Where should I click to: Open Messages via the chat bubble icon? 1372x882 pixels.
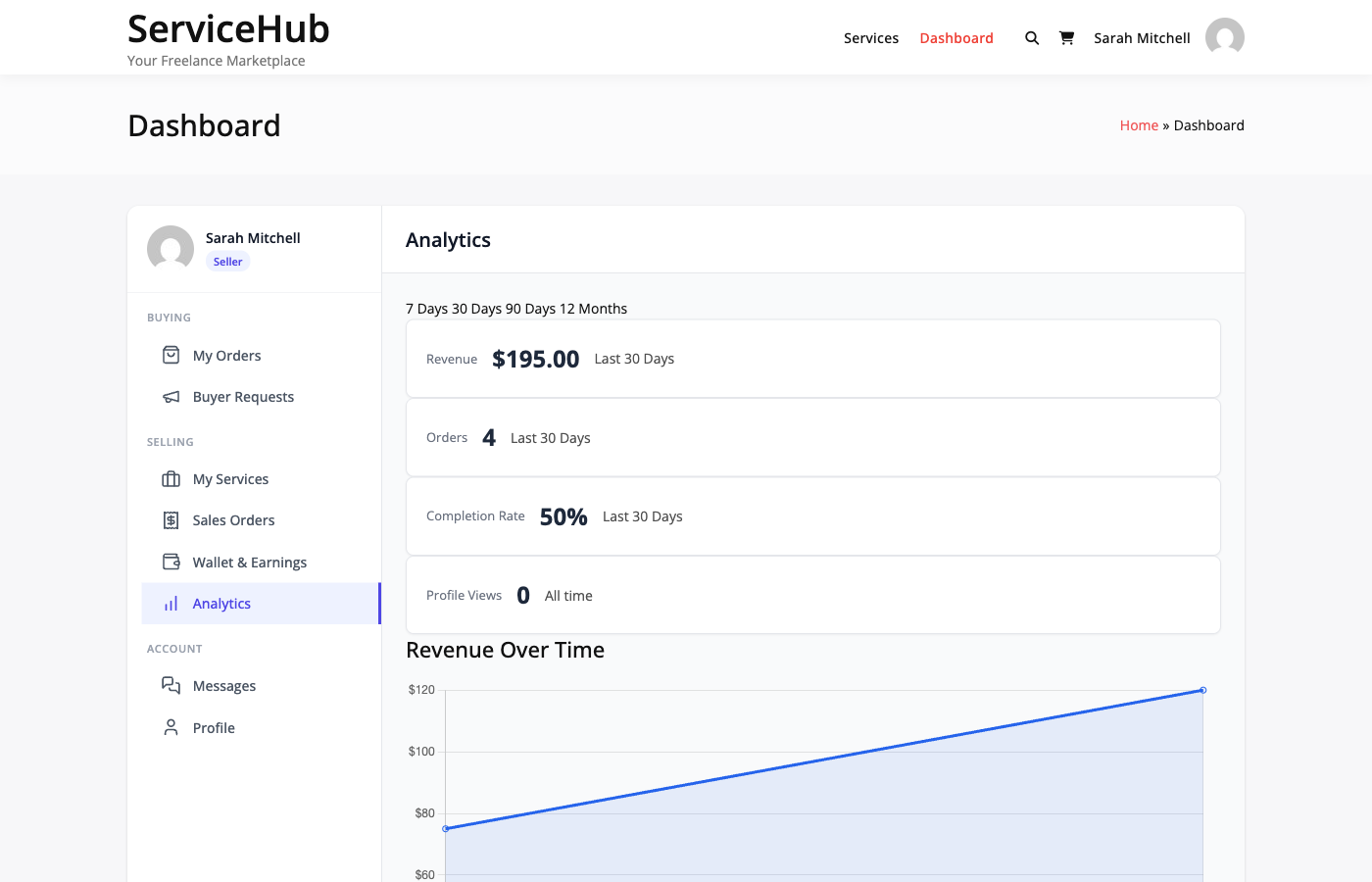point(171,685)
